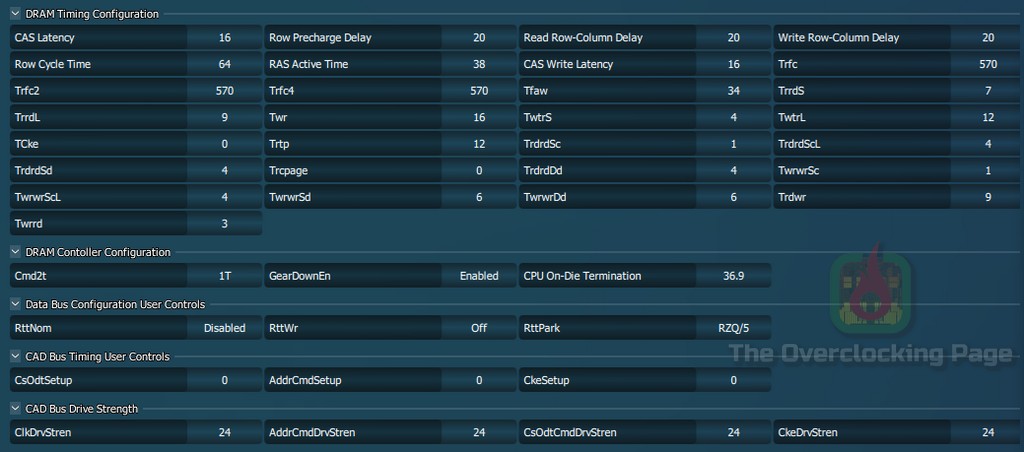The image size is (1024, 452).
Task: Click the CPU On-Die Termination value
Action: (733, 276)
